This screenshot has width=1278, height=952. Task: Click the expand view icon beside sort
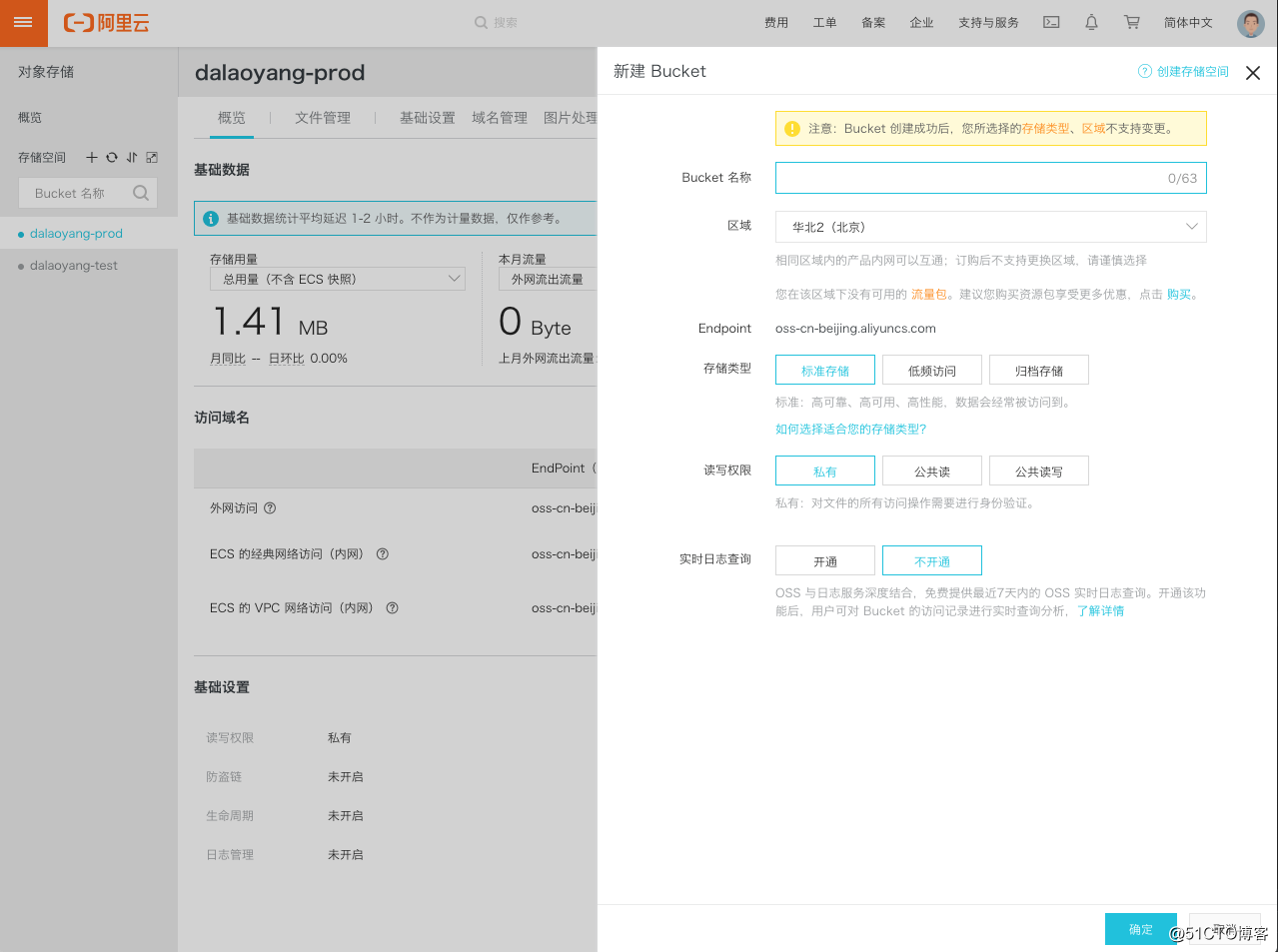(152, 157)
